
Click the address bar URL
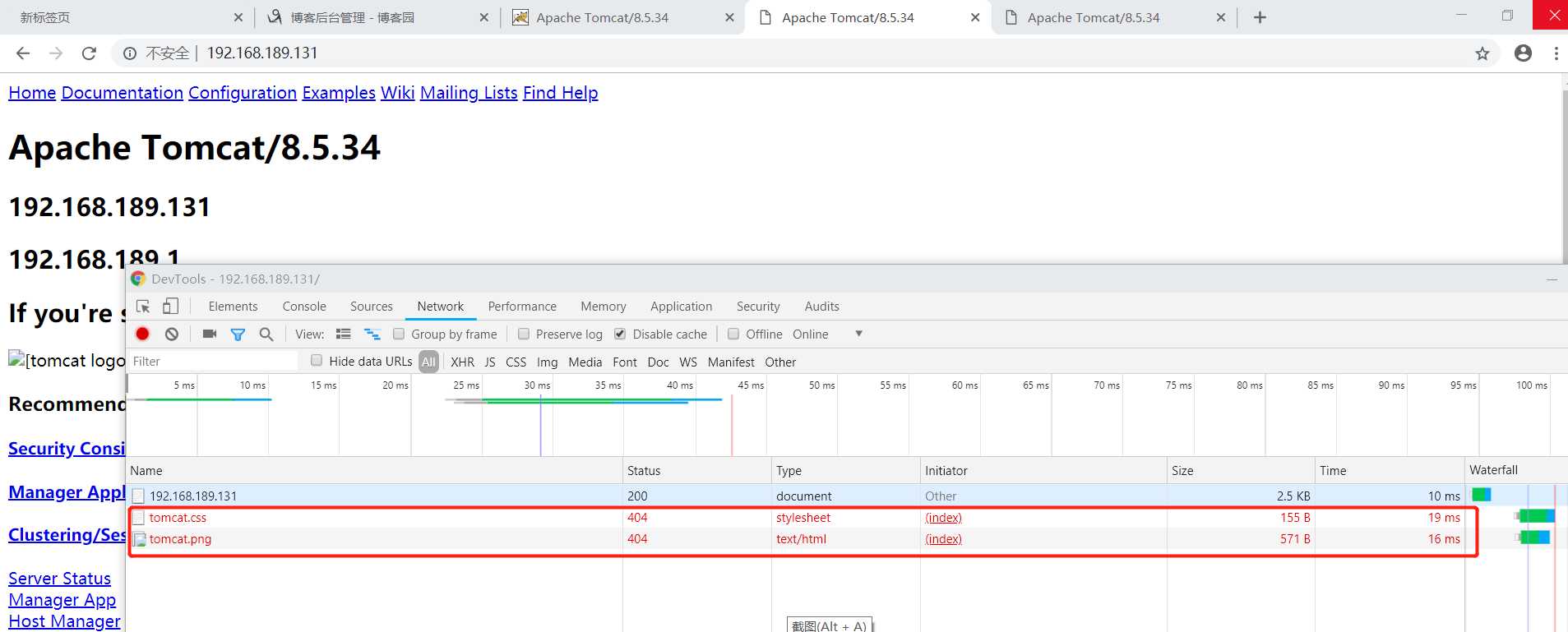pyautogui.click(x=262, y=53)
